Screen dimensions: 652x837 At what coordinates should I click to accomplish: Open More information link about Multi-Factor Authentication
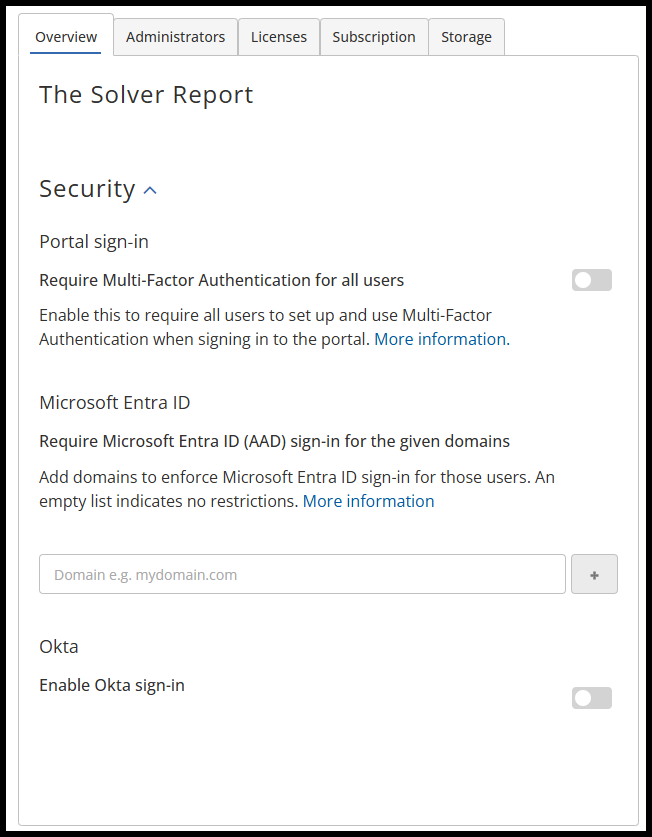click(440, 339)
